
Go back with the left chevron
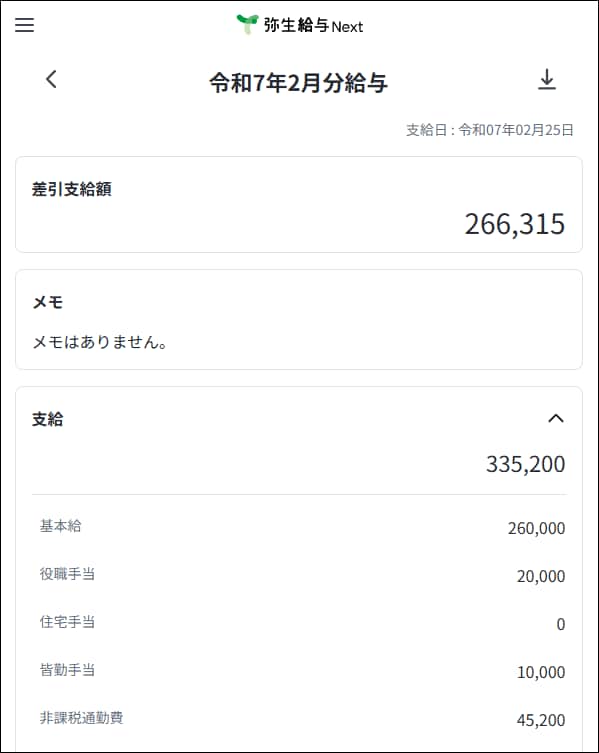[x=51, y=79]
